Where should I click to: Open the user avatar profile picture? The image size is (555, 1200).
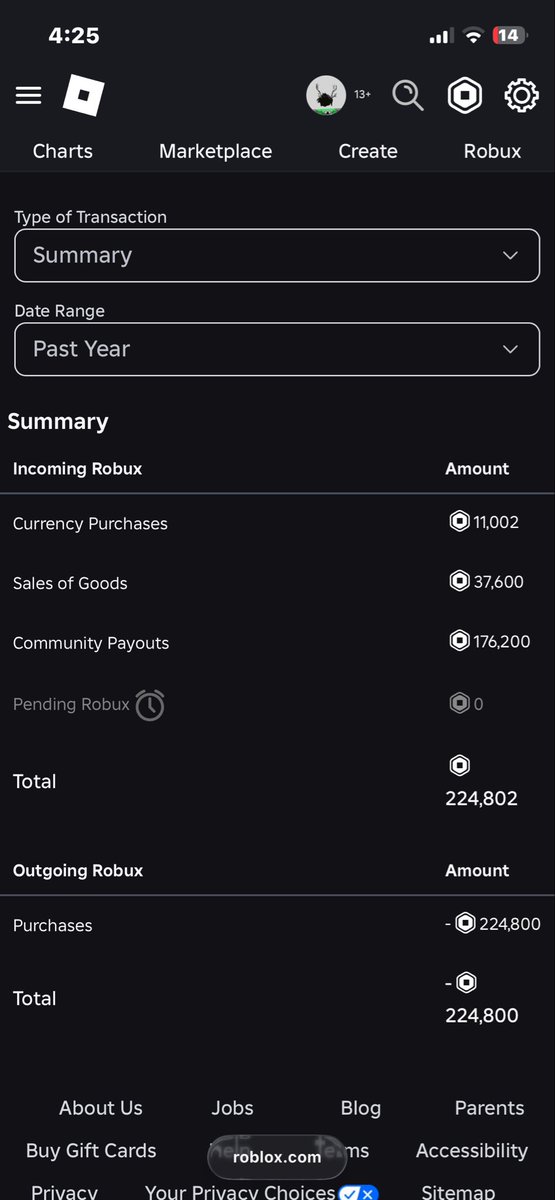326,95
